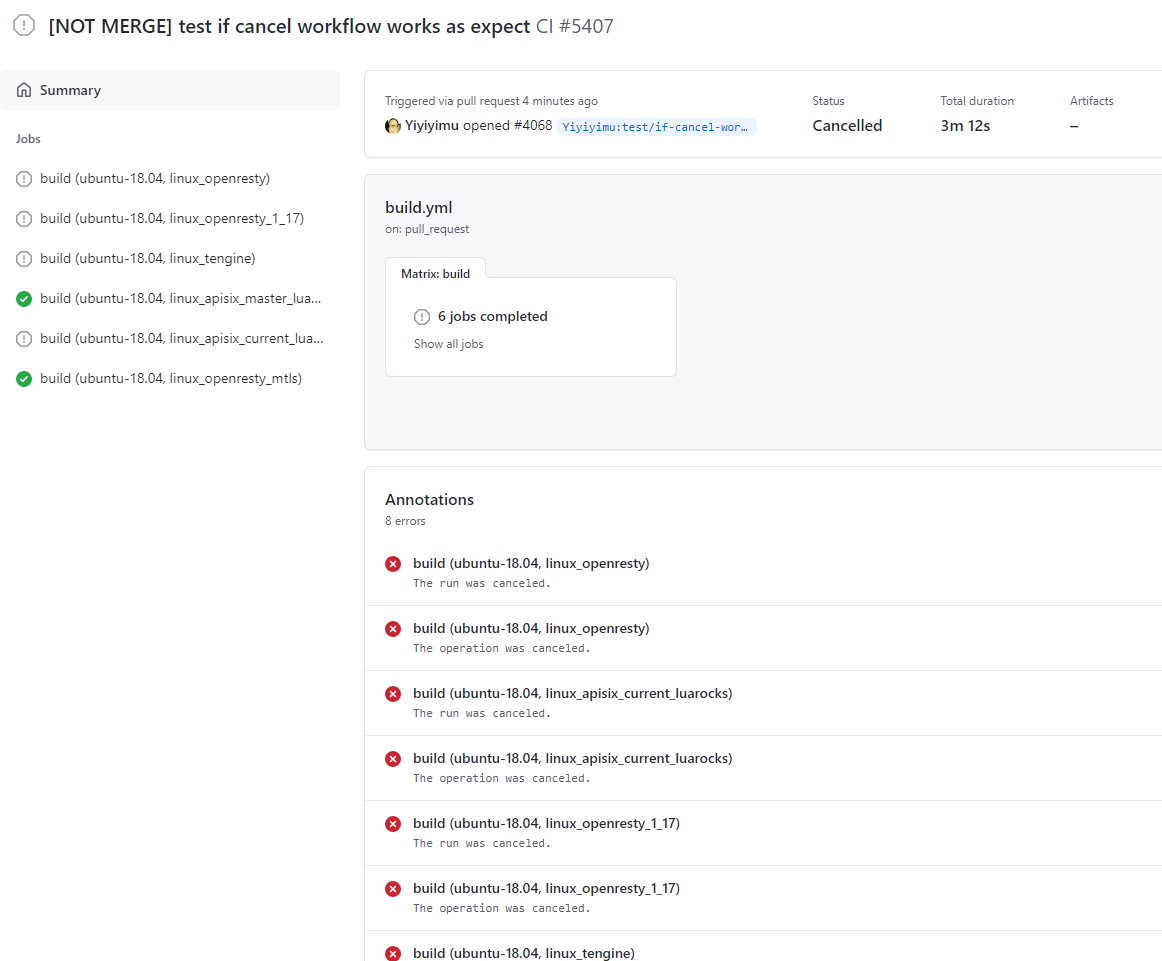
Task: Click 'Triggered via pull request 4 minutes ago' text
Action: [491, 101]
